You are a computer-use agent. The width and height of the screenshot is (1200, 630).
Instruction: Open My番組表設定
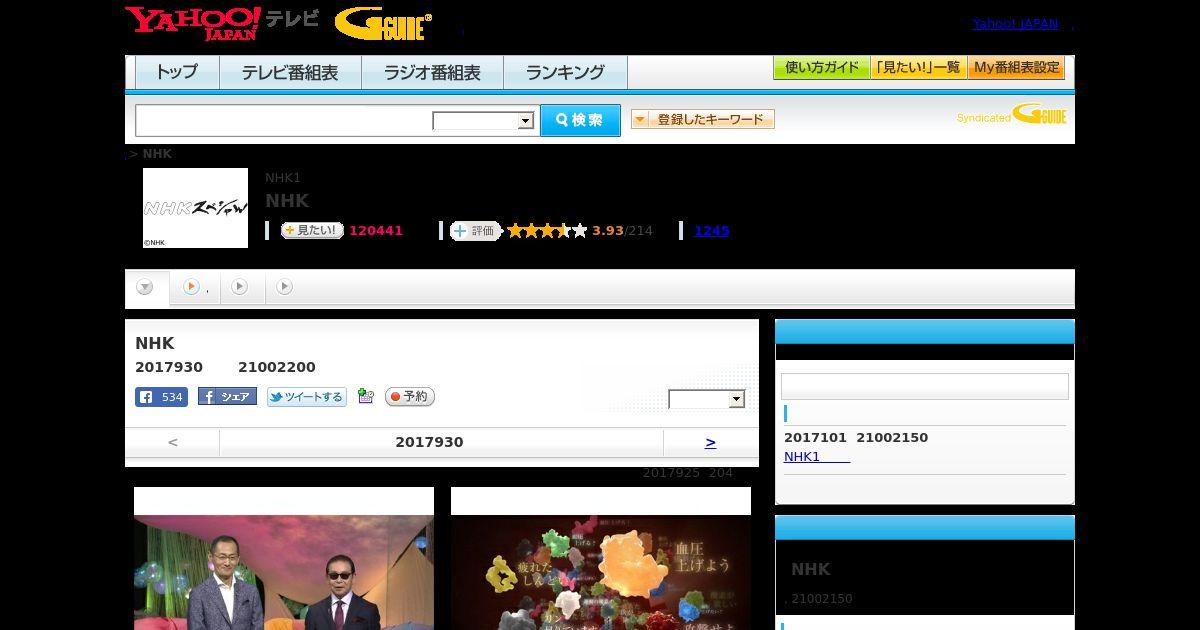pos(1016,68)
